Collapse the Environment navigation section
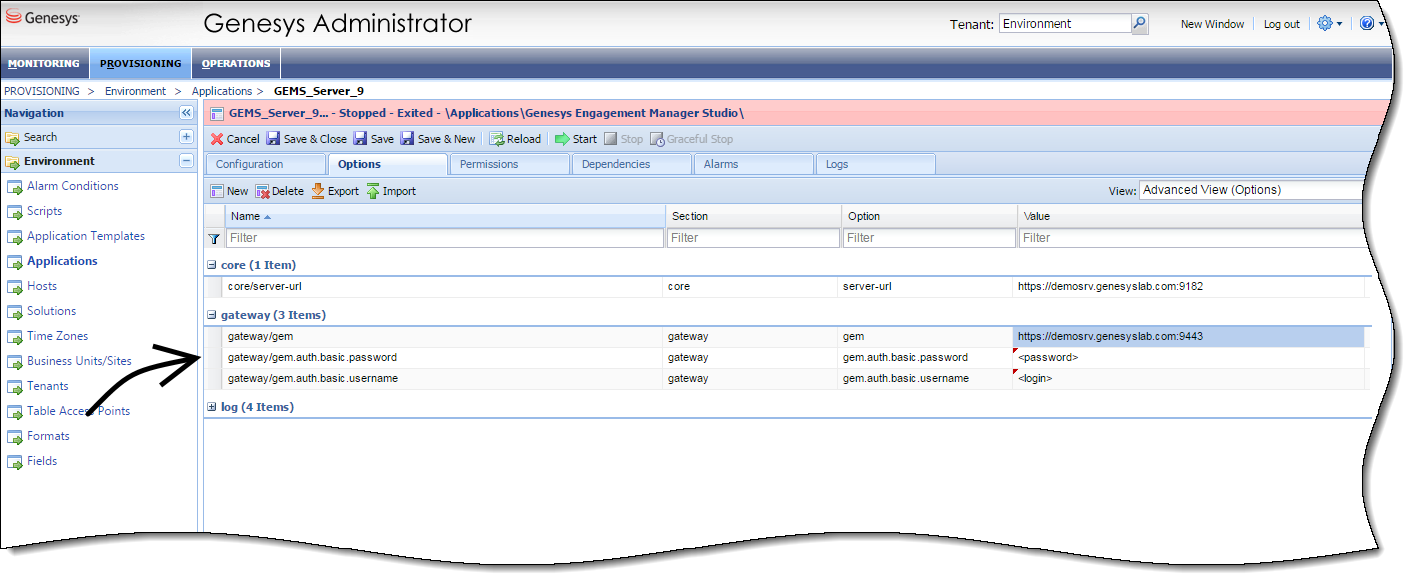 186,161
